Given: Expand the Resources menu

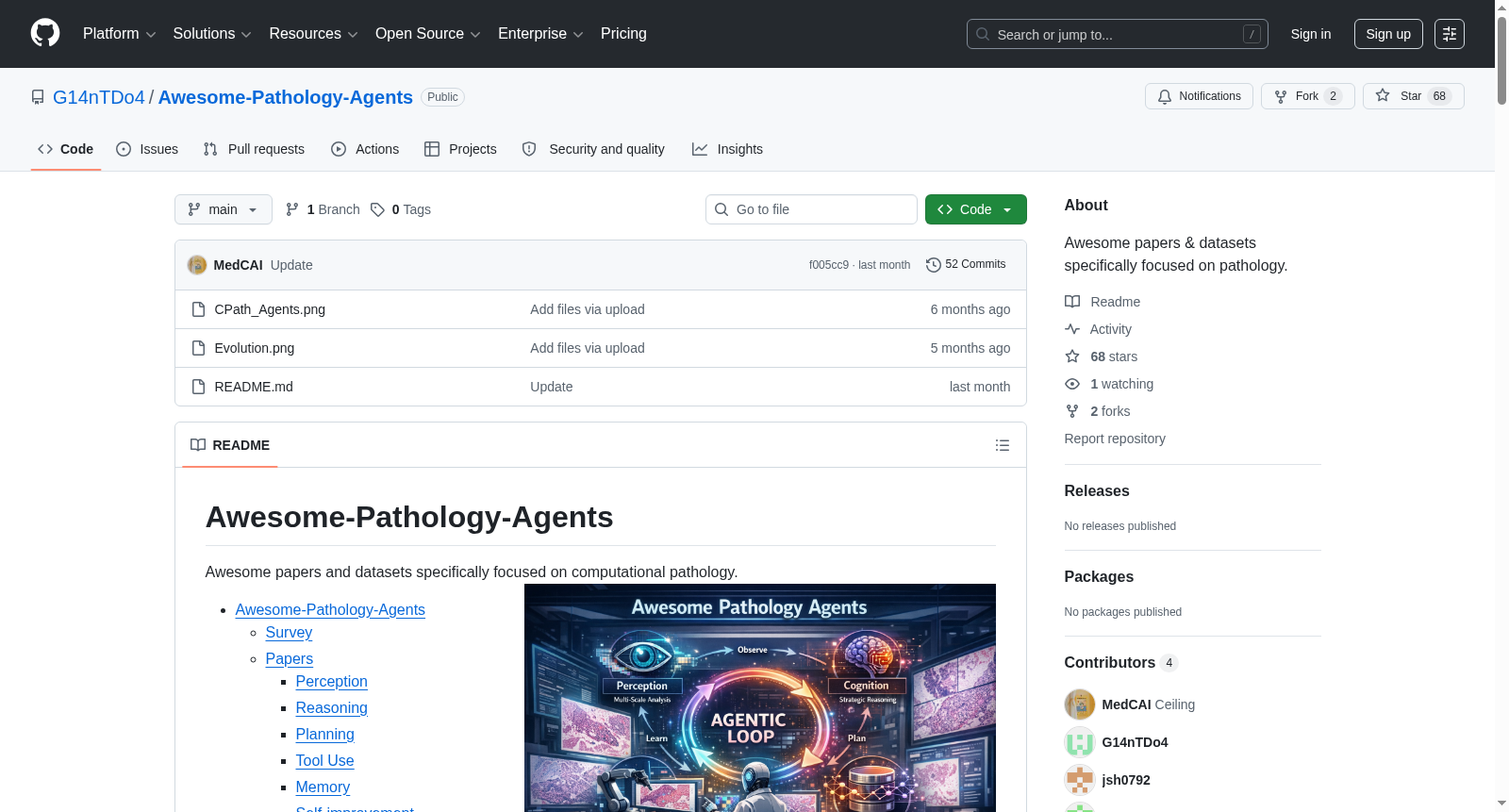Looking at the screenshot, I should [x=313, y=34].
